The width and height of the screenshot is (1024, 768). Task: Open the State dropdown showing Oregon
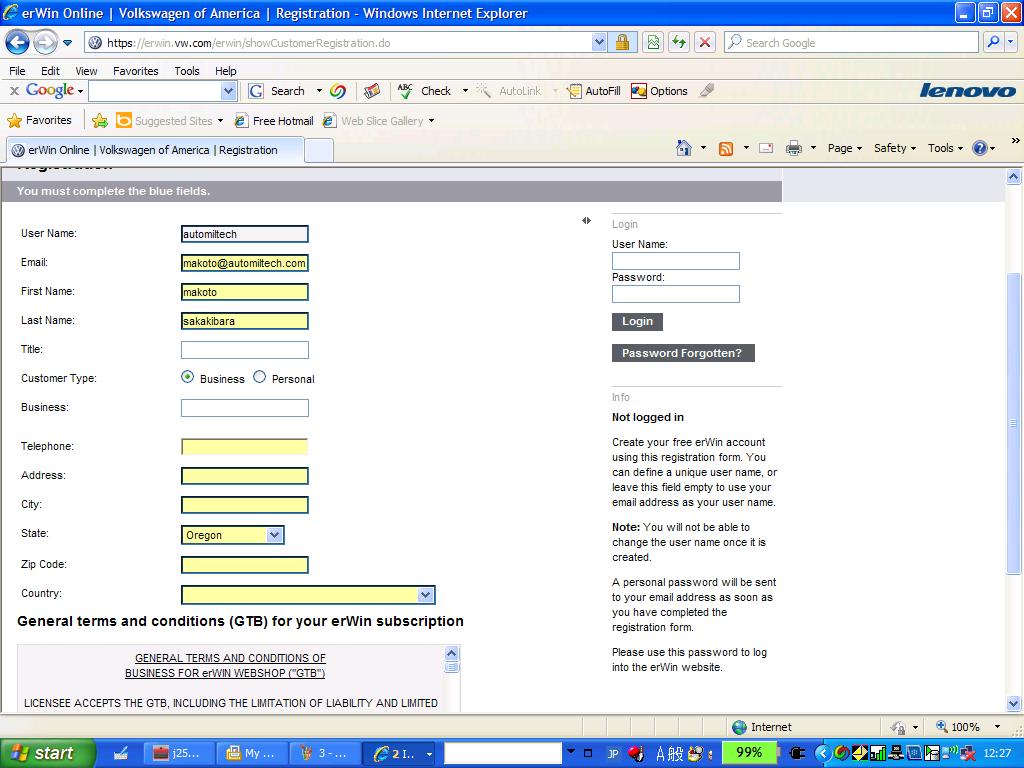232,535
